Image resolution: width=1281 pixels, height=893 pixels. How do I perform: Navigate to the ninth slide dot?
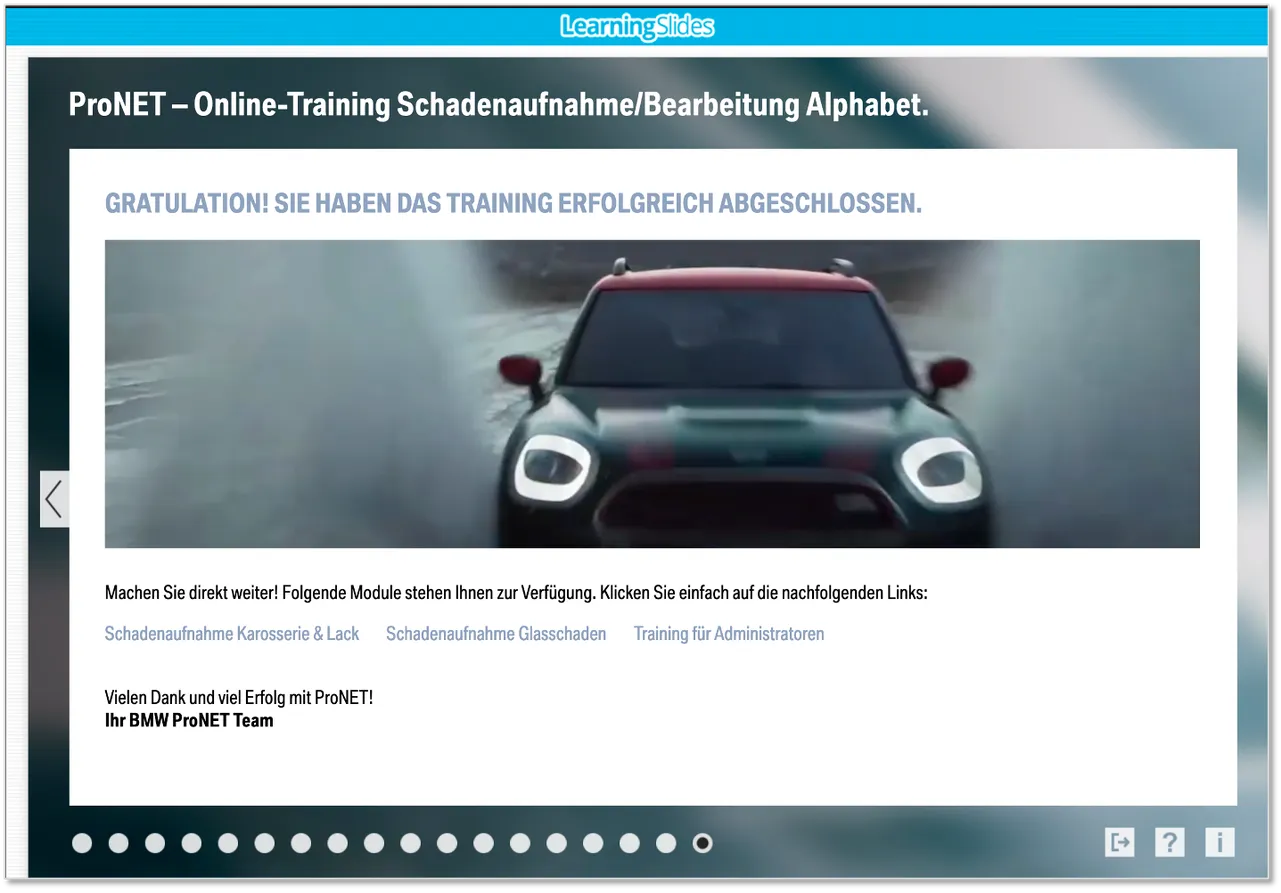[x=374, y=844]
